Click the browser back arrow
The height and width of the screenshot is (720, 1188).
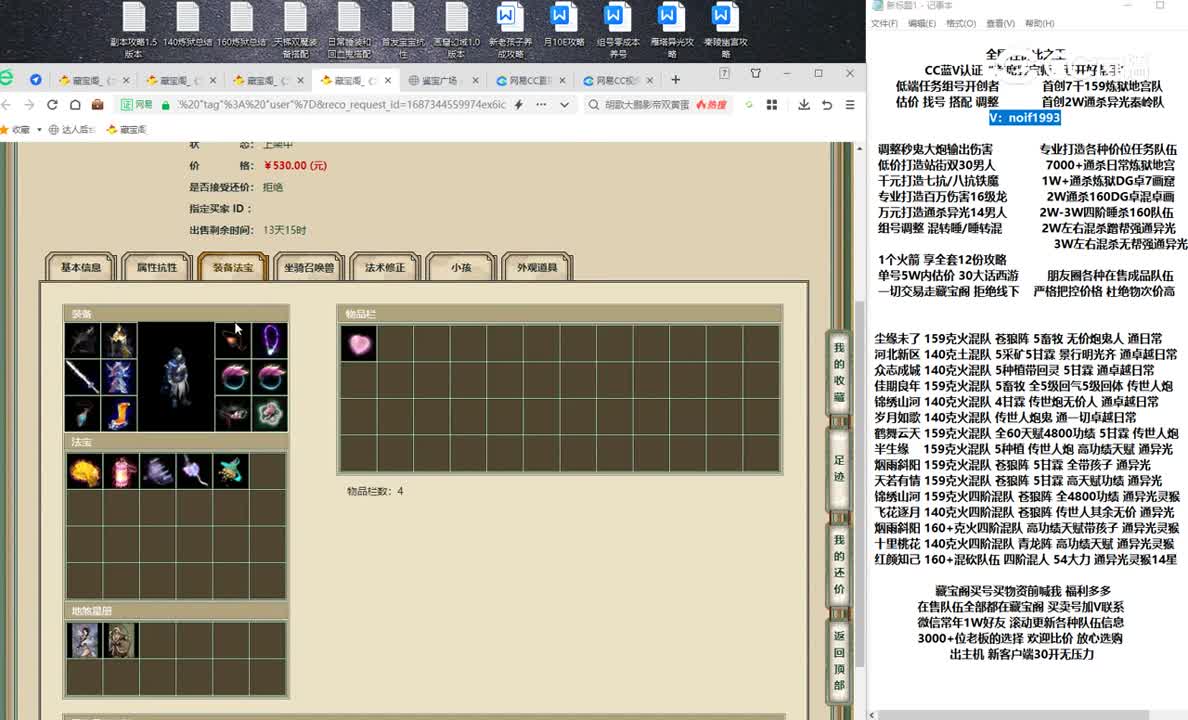pos(7,105)
